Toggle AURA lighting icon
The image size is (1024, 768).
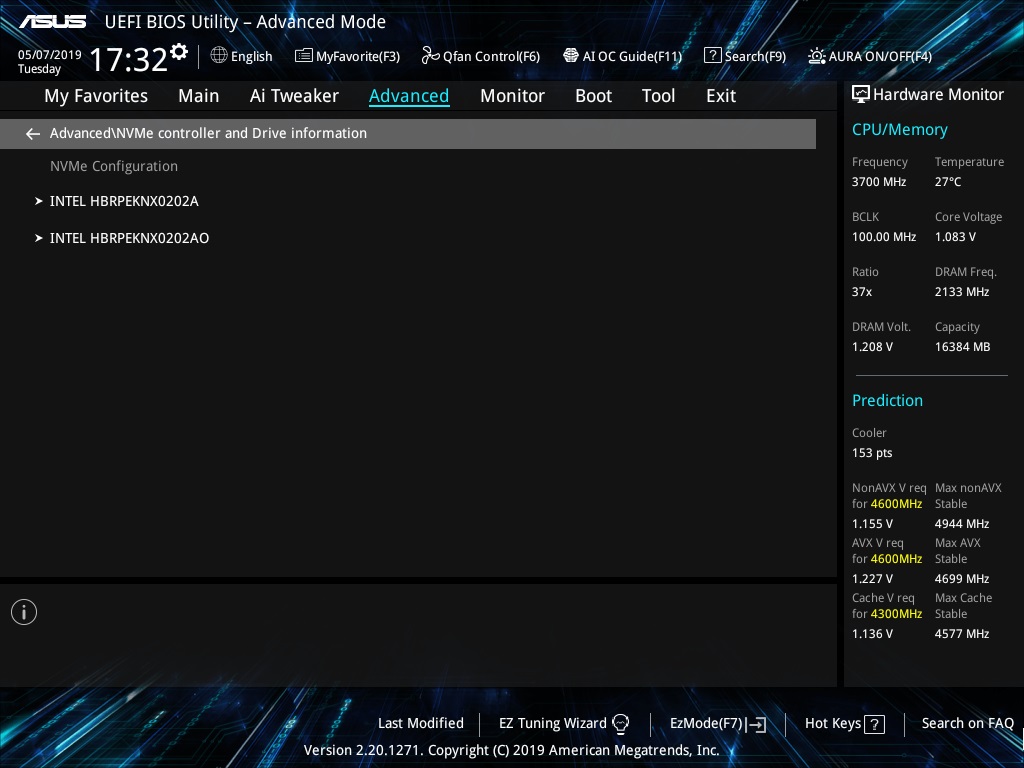(816, 56)
